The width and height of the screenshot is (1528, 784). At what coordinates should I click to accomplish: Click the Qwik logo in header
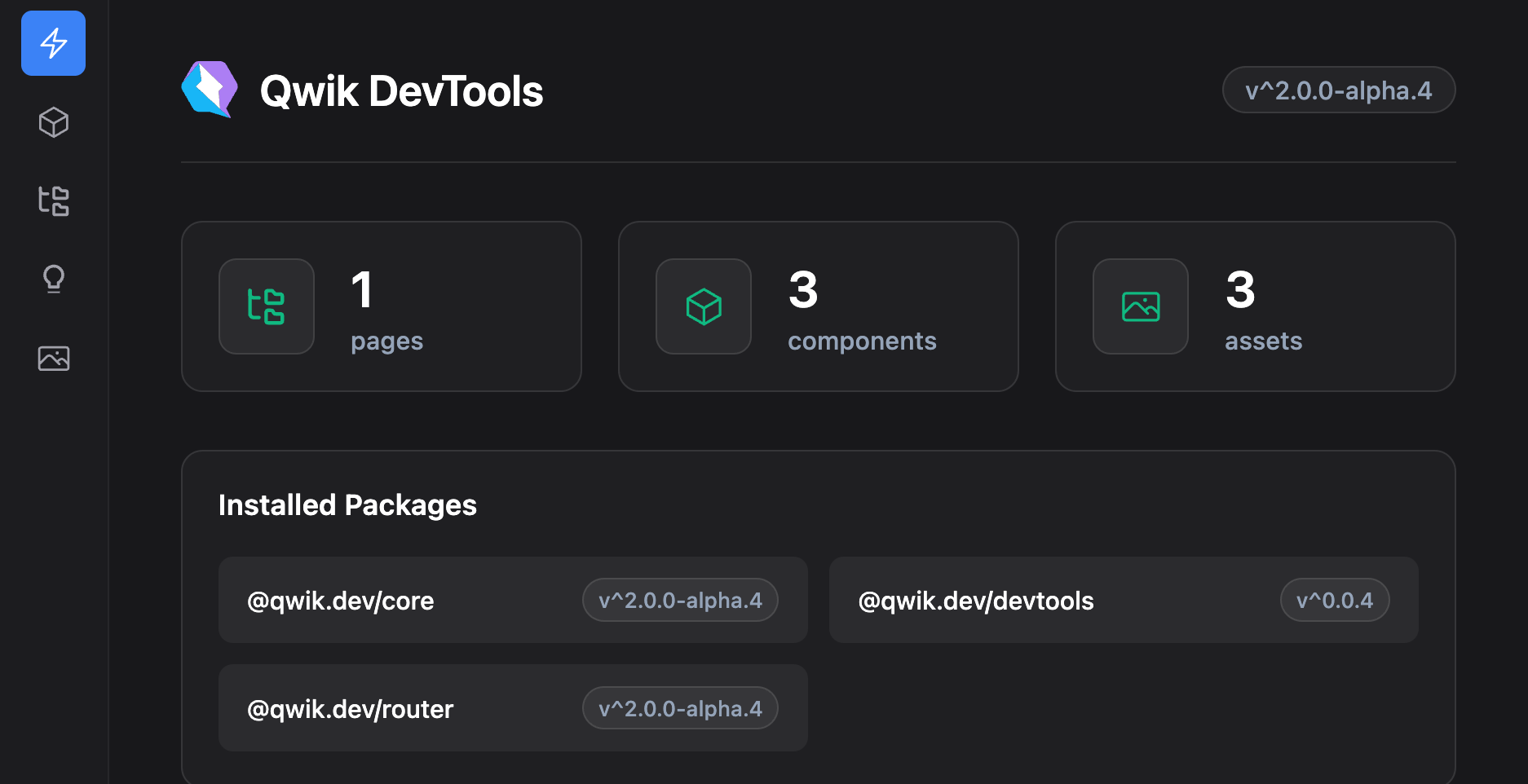click(210, 90)
